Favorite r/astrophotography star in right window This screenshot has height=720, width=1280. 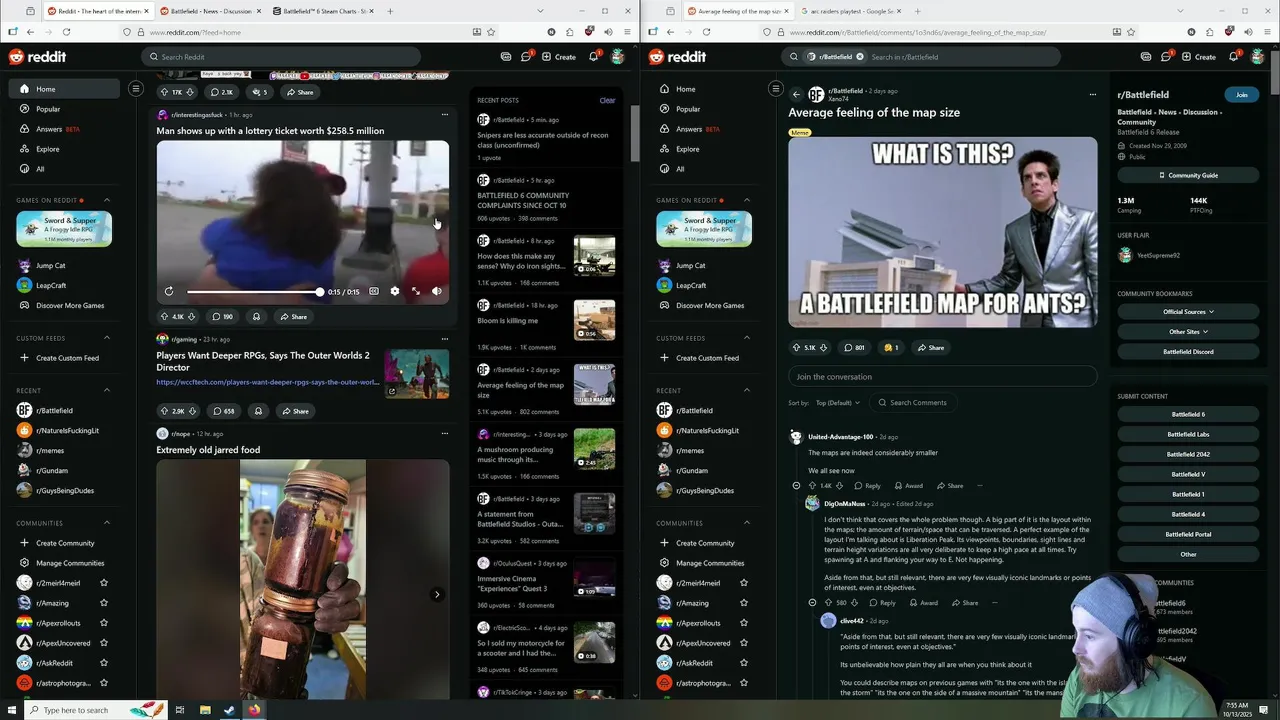point(744,683)
